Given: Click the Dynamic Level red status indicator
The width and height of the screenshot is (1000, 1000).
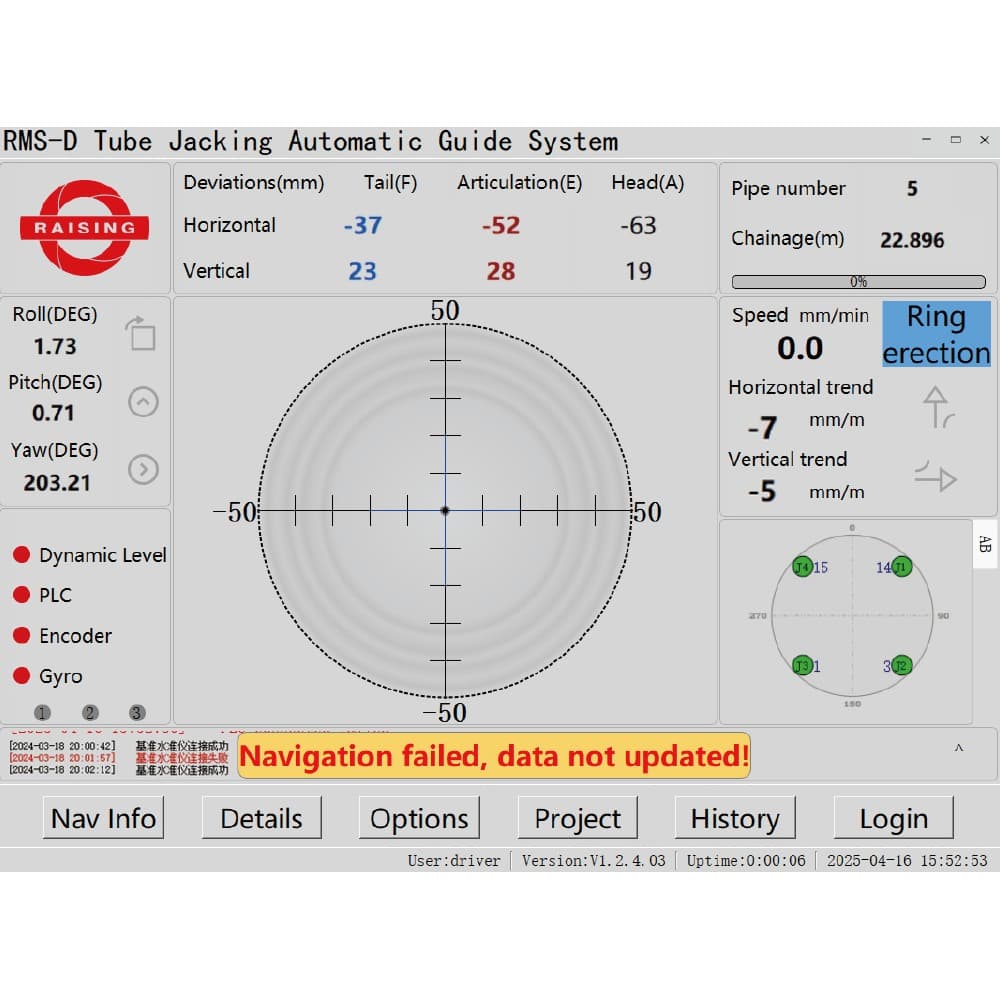Looking at the screenshot, I should point(22,554).
